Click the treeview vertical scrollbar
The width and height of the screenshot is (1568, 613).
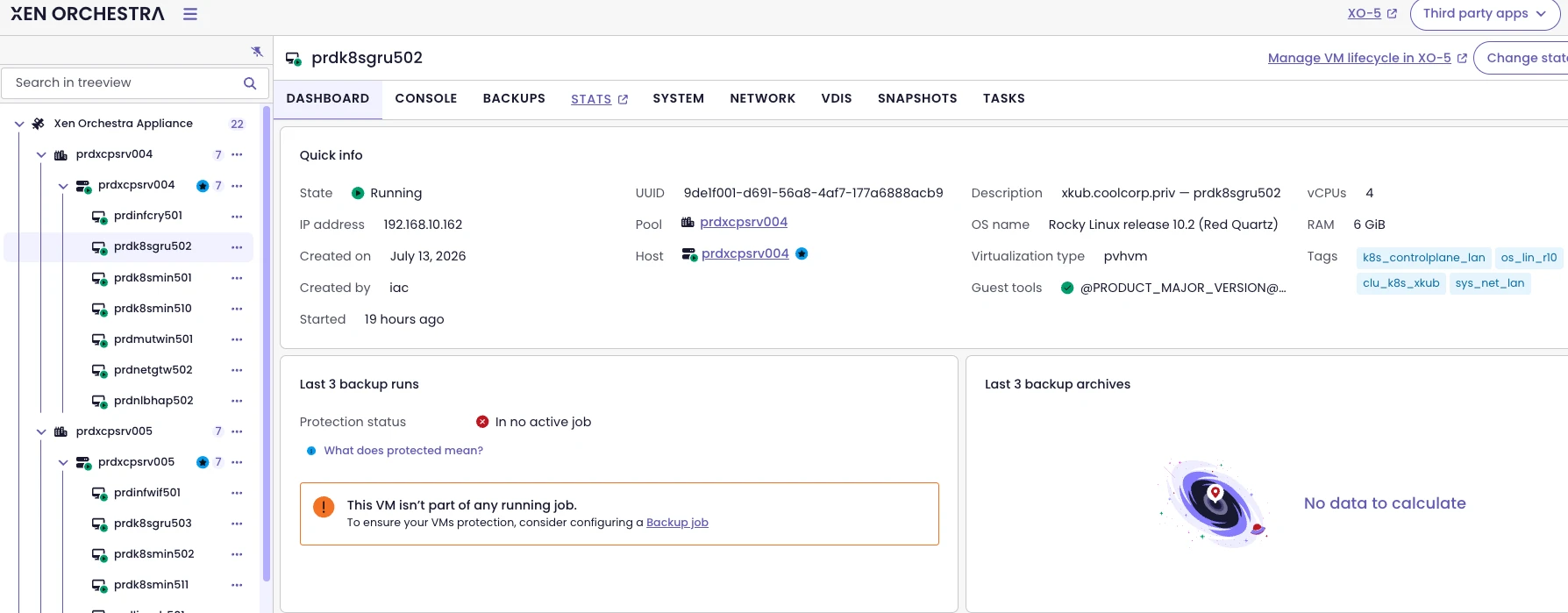click(267, 342)
